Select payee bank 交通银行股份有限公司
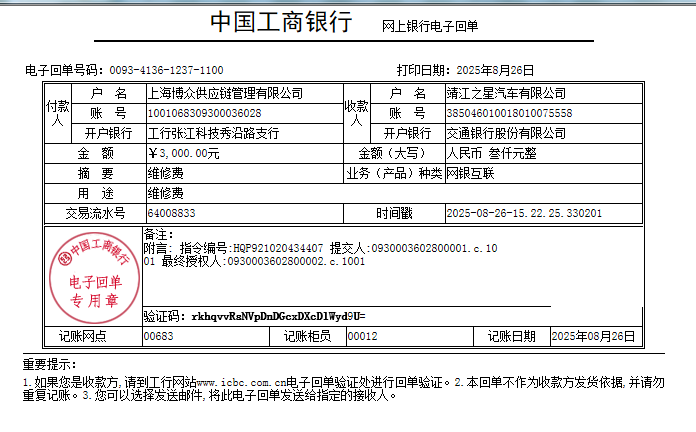Viewport: 696px width, 432px height. (x=506, y=133)
